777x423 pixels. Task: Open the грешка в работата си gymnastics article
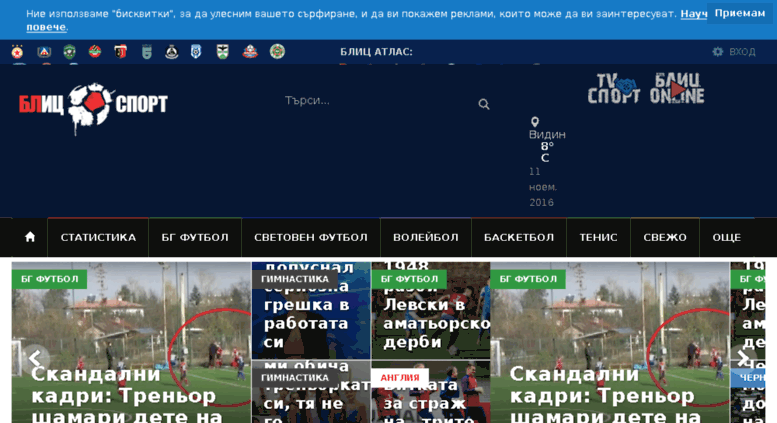307,323
